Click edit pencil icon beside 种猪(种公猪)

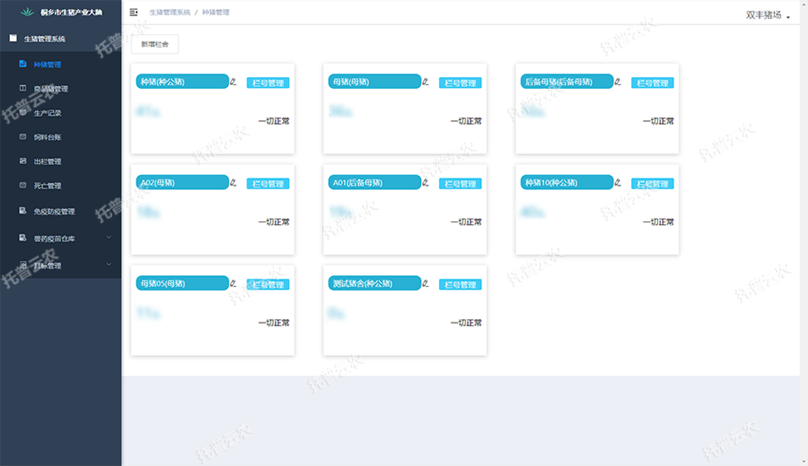click(233, 82)
